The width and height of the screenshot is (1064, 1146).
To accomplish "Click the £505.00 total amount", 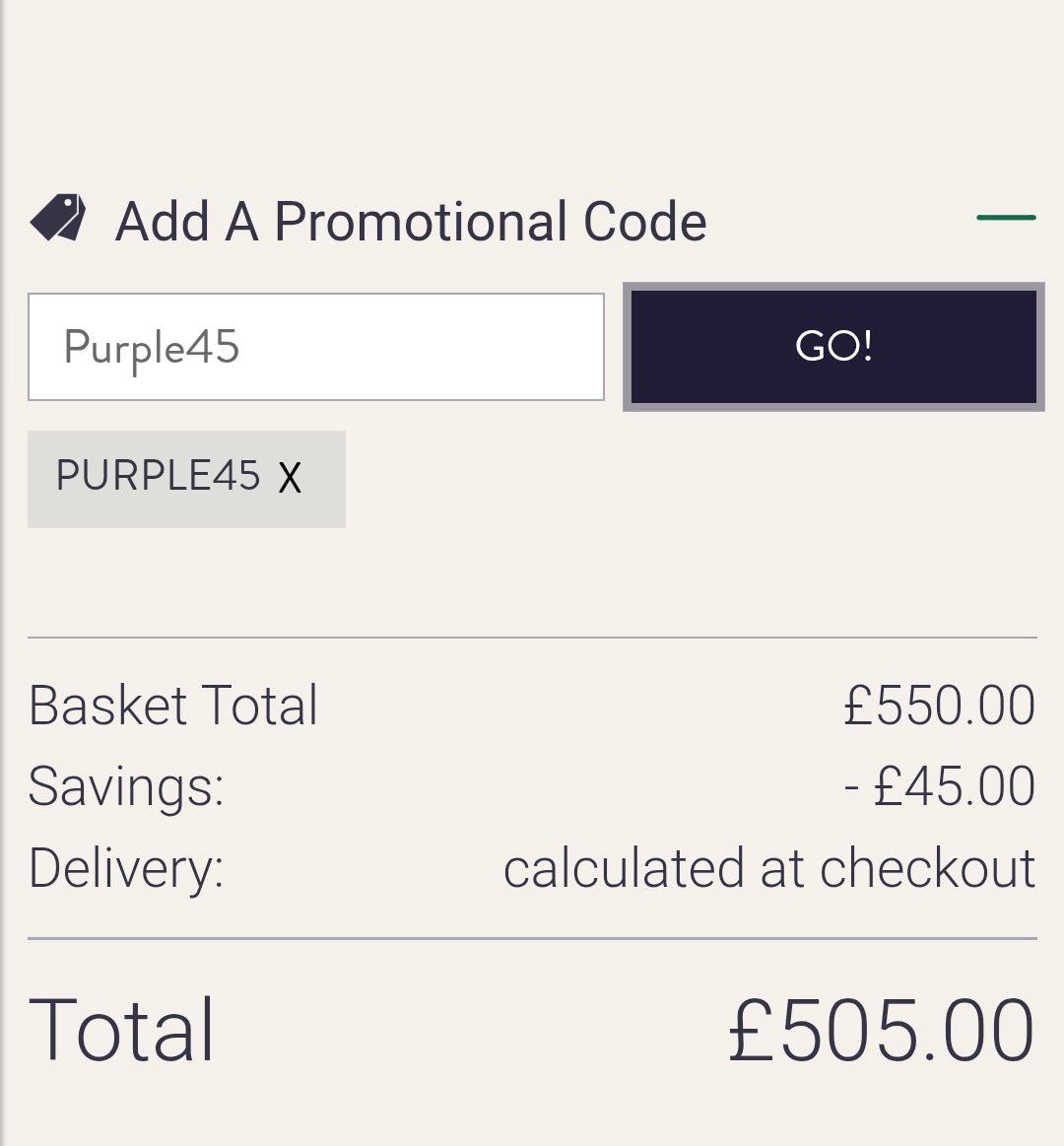I will [881, 1031].
